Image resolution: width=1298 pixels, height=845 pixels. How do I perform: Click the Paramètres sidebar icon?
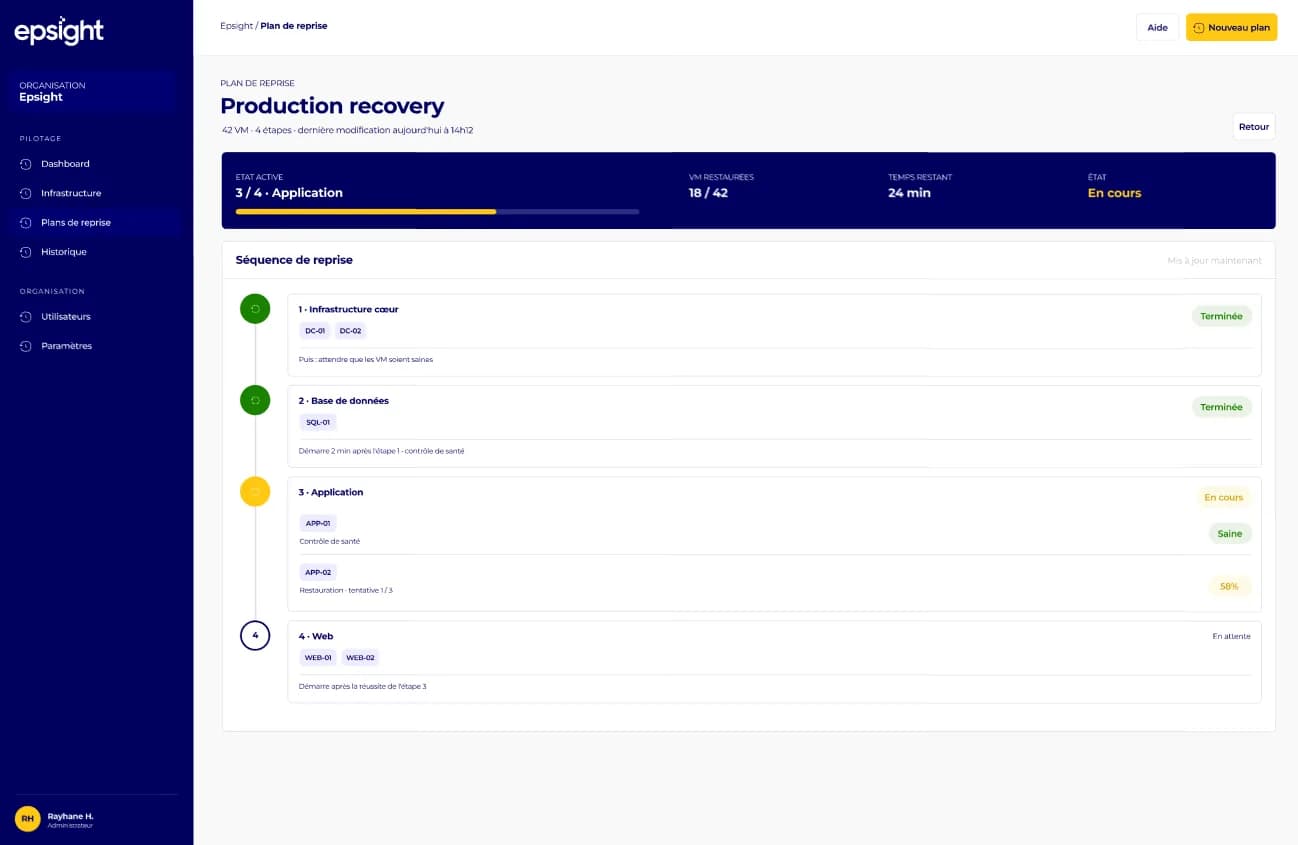click(x=26, y=346)
